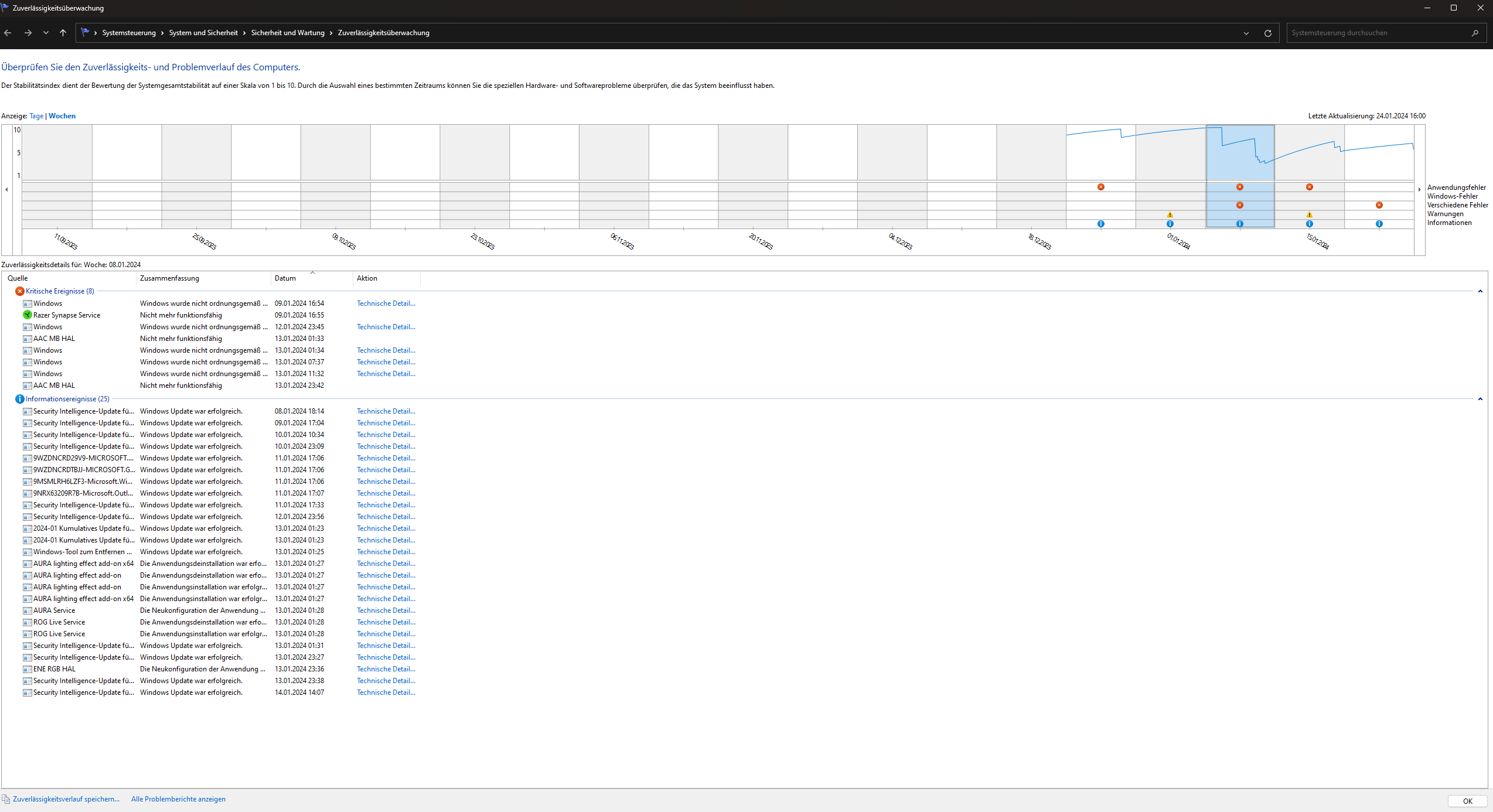Click application error icon in selected week
This screenshot has width=1493, height=812.
[x=1239, y=187]
